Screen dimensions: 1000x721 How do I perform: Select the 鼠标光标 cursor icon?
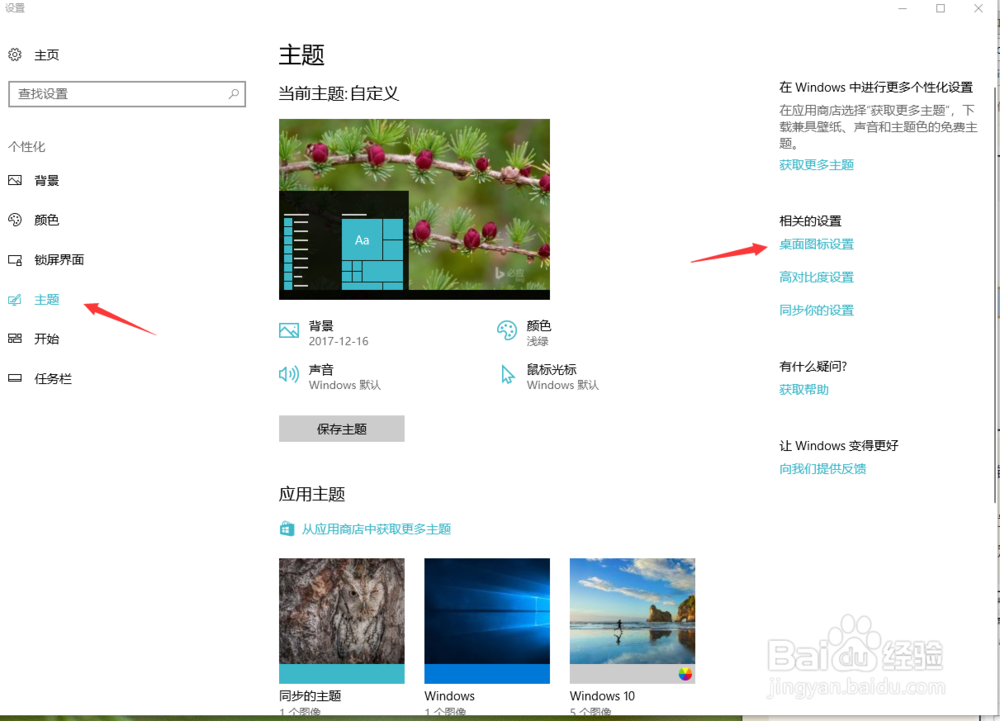tap(507, 374)
